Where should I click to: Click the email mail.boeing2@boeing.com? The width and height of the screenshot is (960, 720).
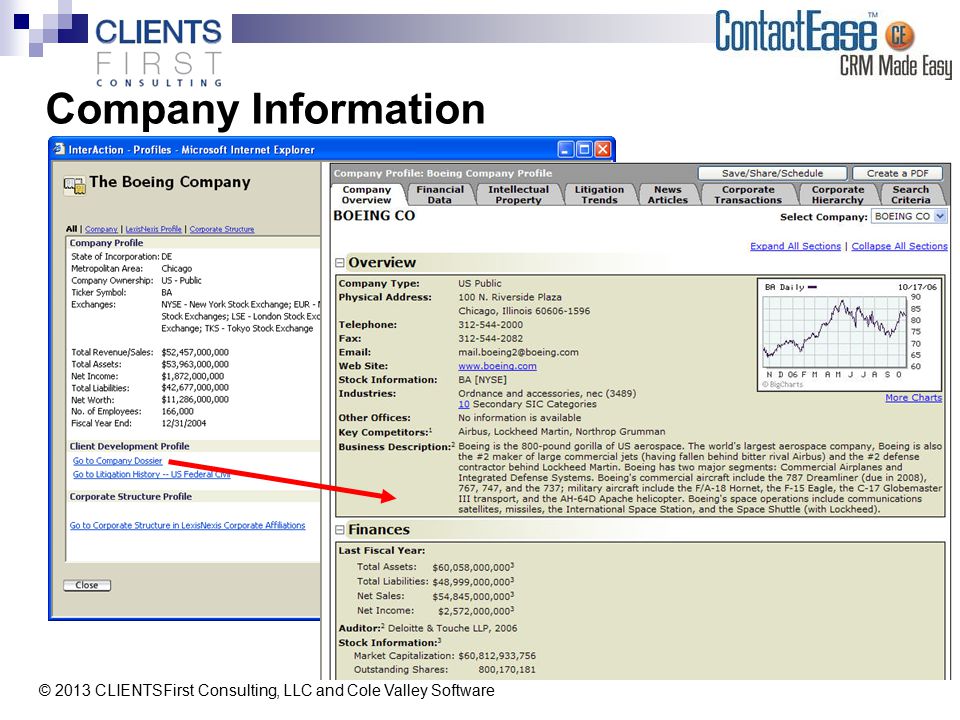(x=518, y=352)
